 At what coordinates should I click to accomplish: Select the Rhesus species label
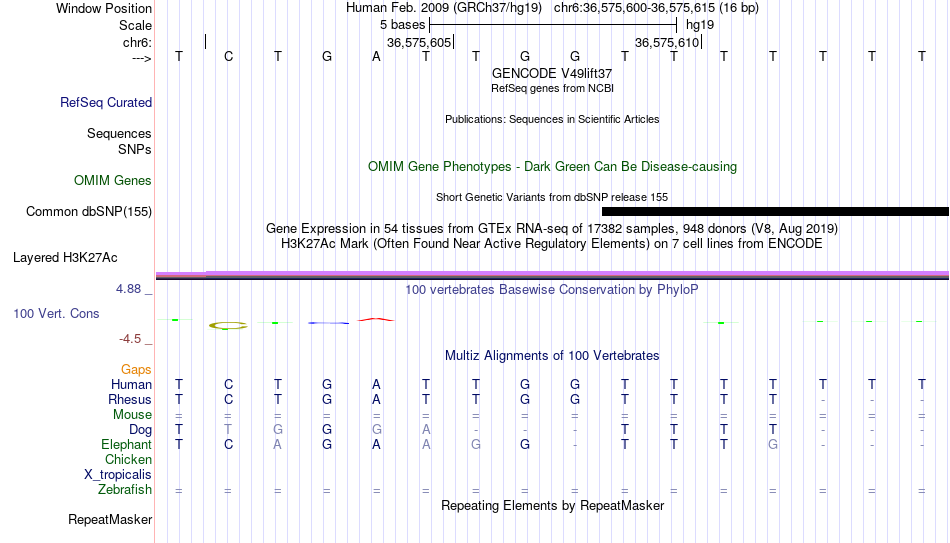click(130, 400)
